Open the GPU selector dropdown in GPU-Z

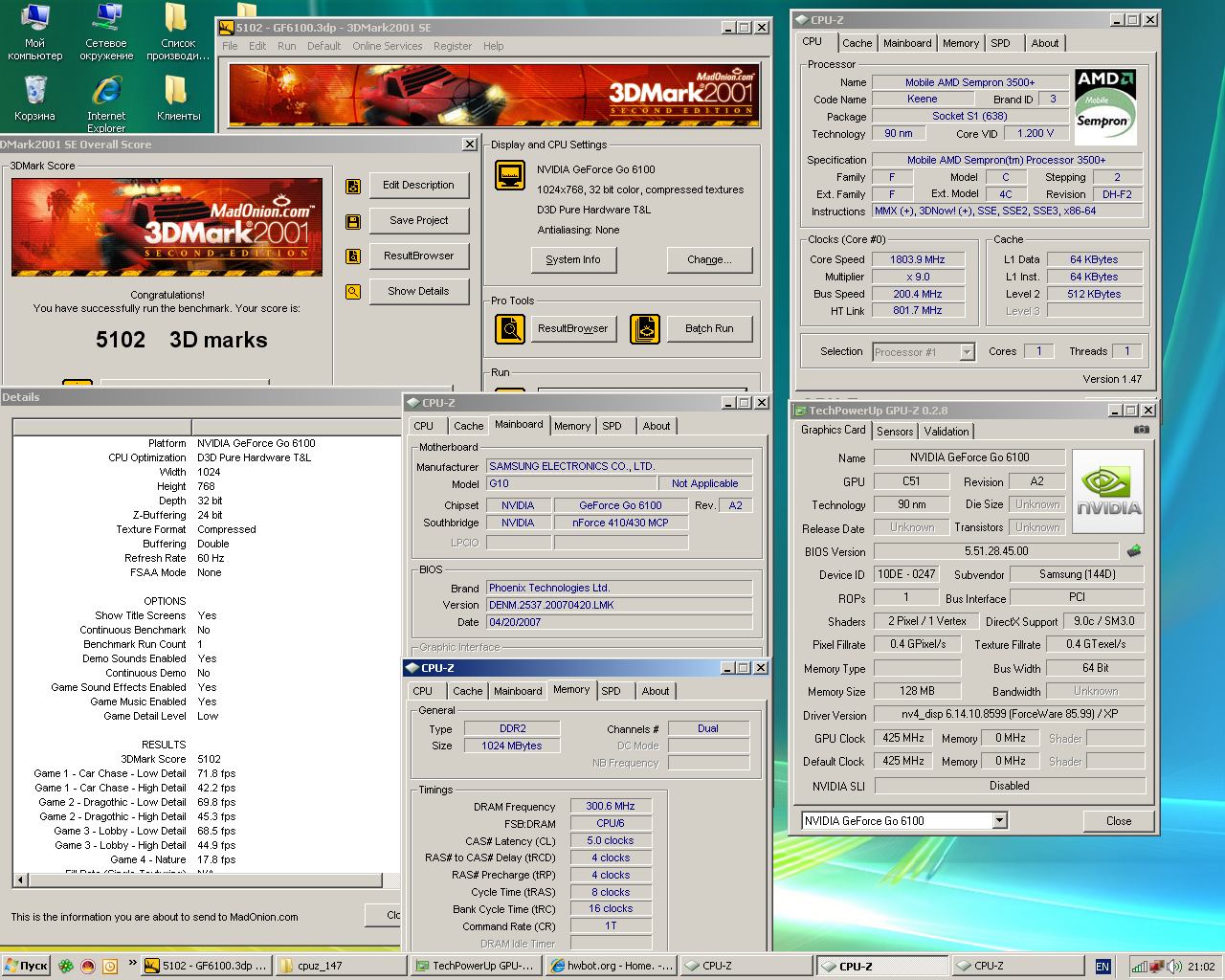(999, 820)
